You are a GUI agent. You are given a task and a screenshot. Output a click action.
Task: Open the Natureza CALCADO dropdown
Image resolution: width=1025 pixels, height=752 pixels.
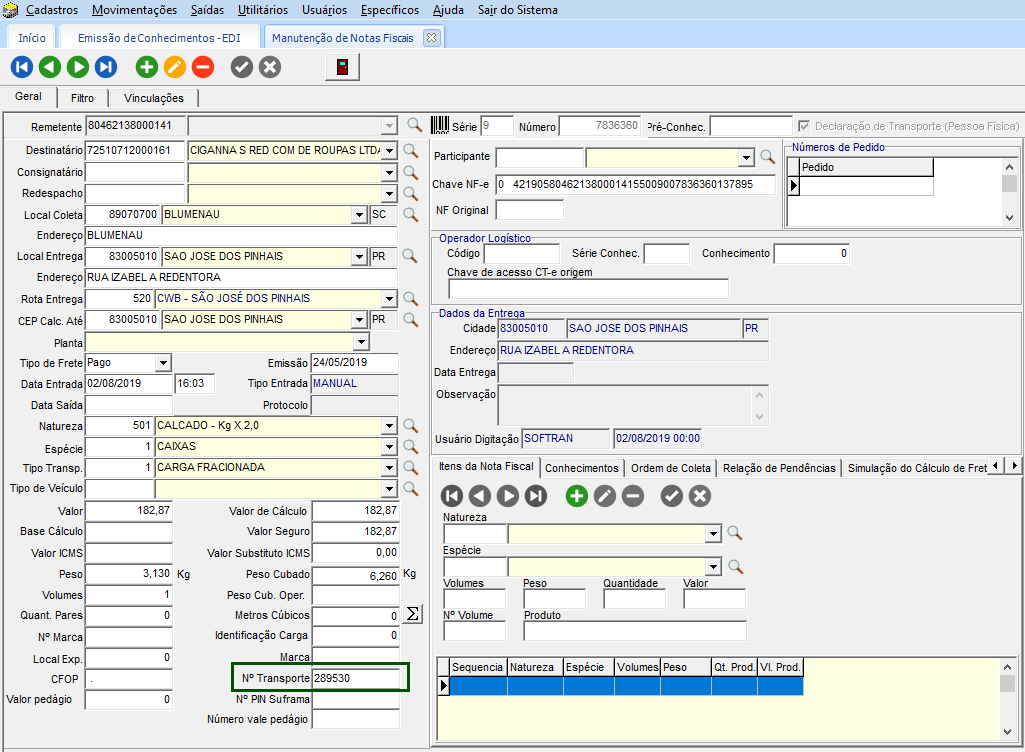pyautogui.click(x=389, y=426)
